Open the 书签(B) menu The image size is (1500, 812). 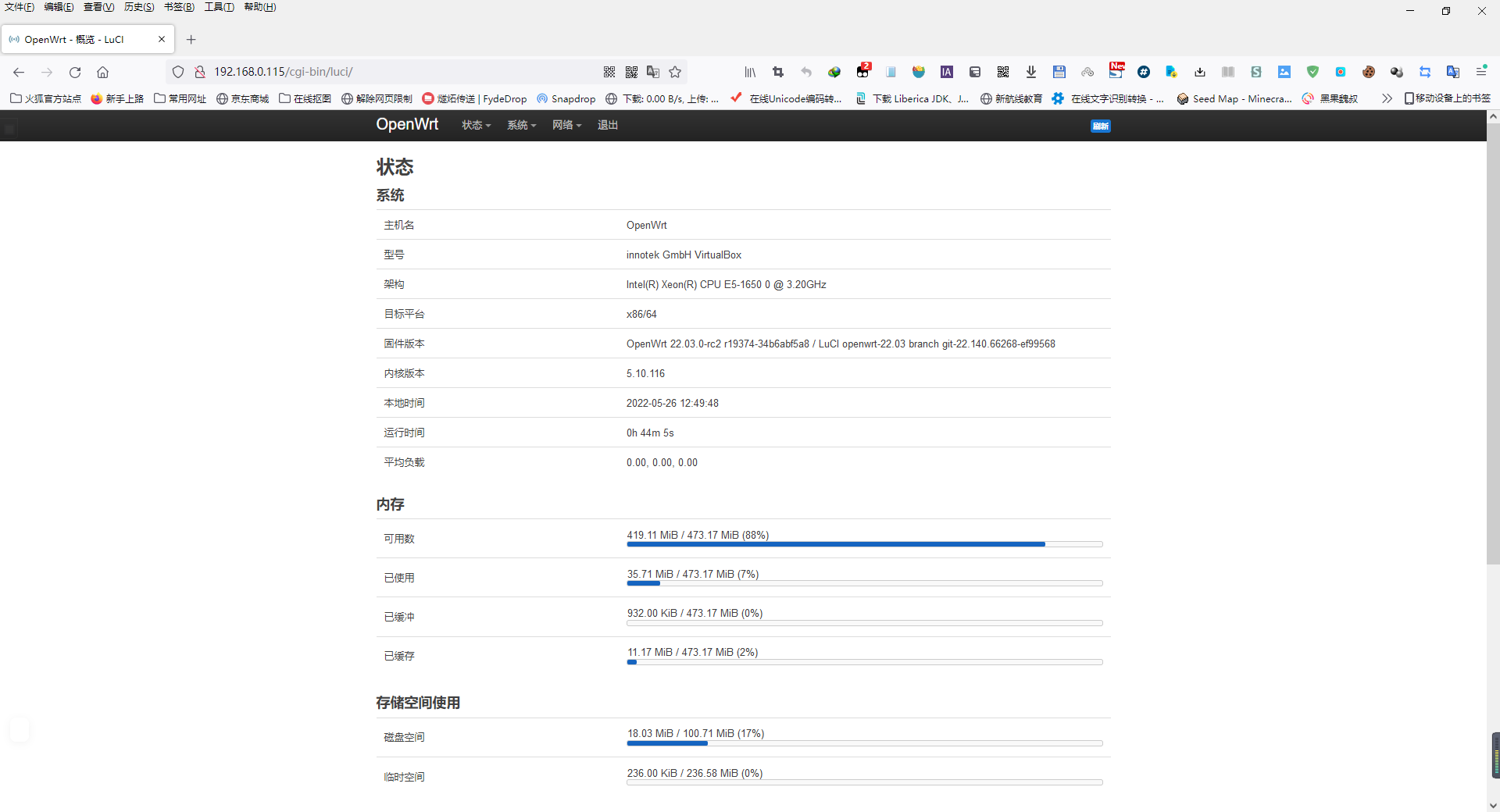pyautogui.click(x=179, y=7)
